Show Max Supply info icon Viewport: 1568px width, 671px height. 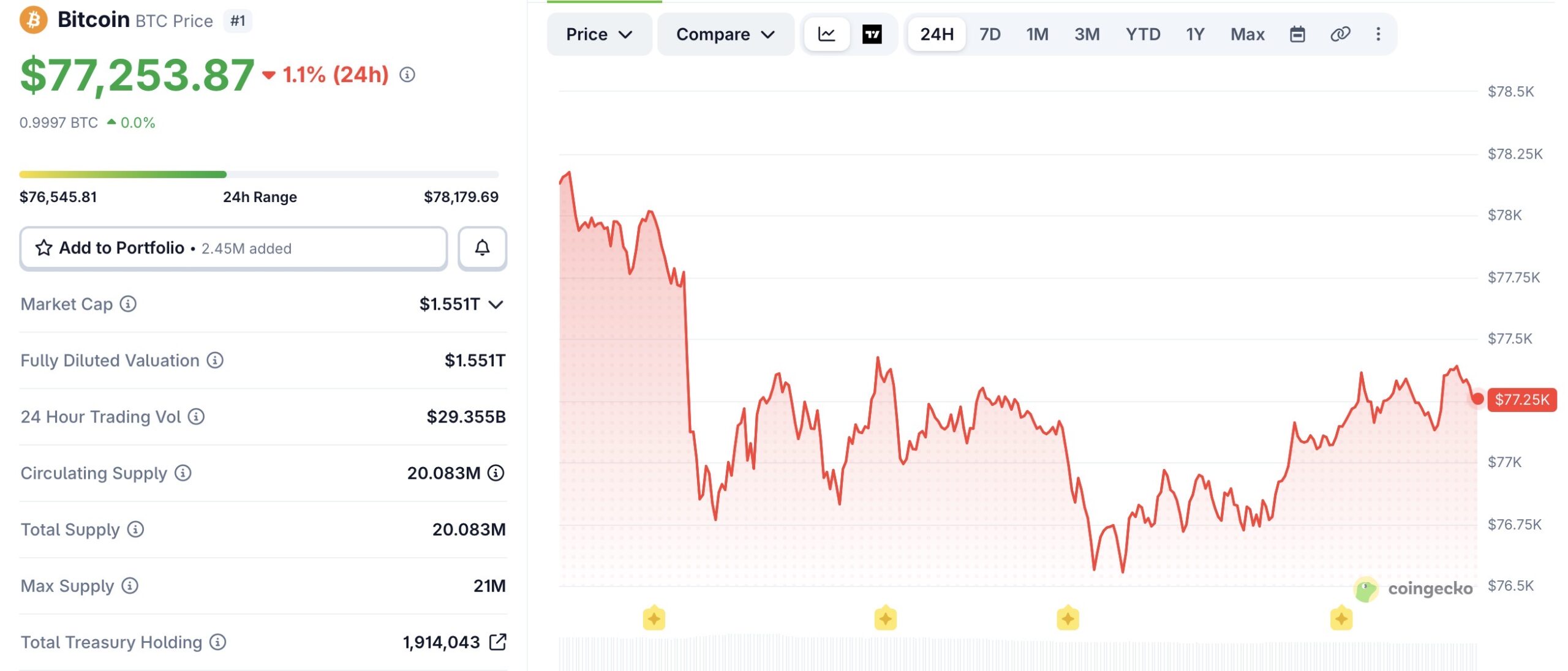pyautogui.click(x=130, y=585)
